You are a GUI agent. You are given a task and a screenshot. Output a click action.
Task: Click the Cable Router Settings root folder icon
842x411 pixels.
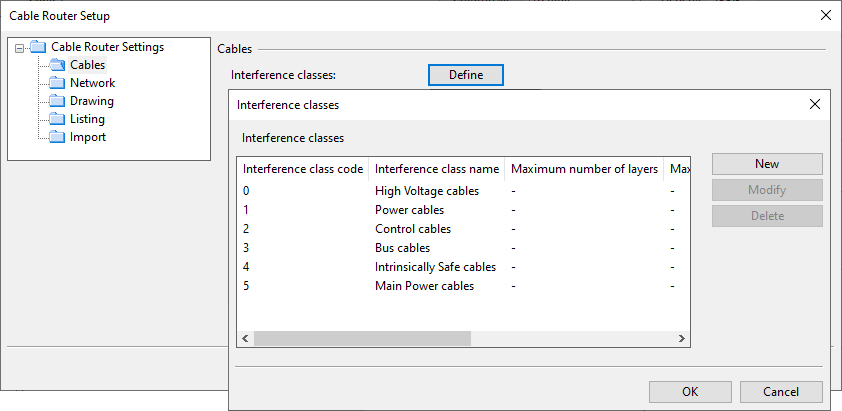(x=38, y=47)
